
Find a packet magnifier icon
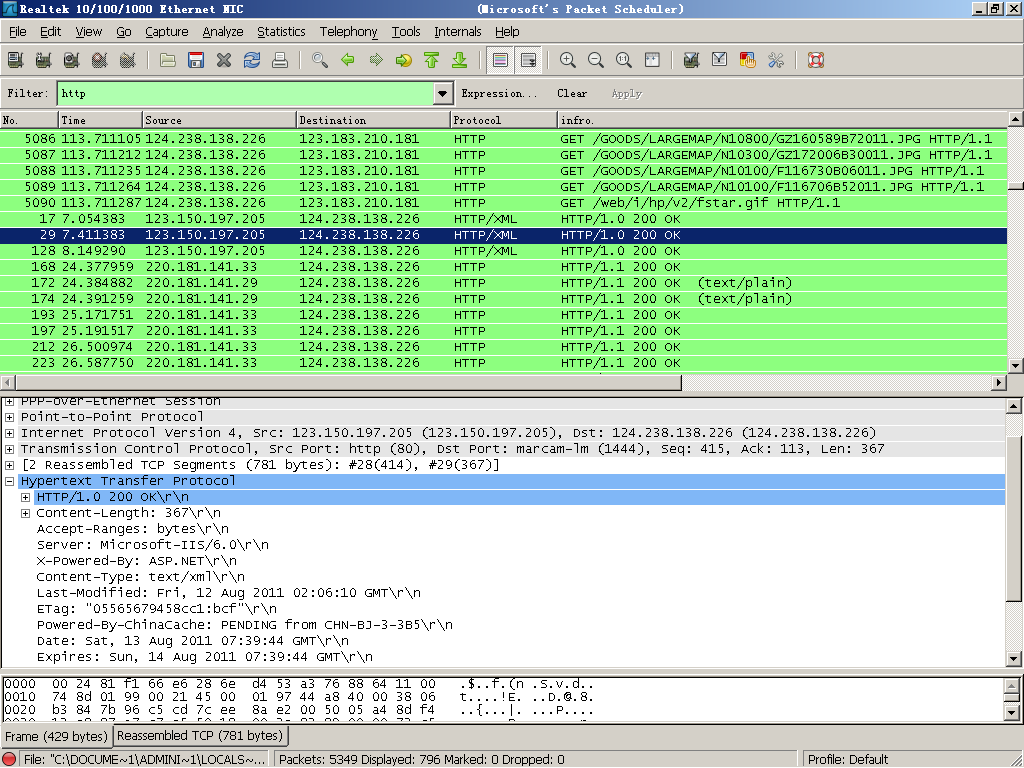click(320, 60)
